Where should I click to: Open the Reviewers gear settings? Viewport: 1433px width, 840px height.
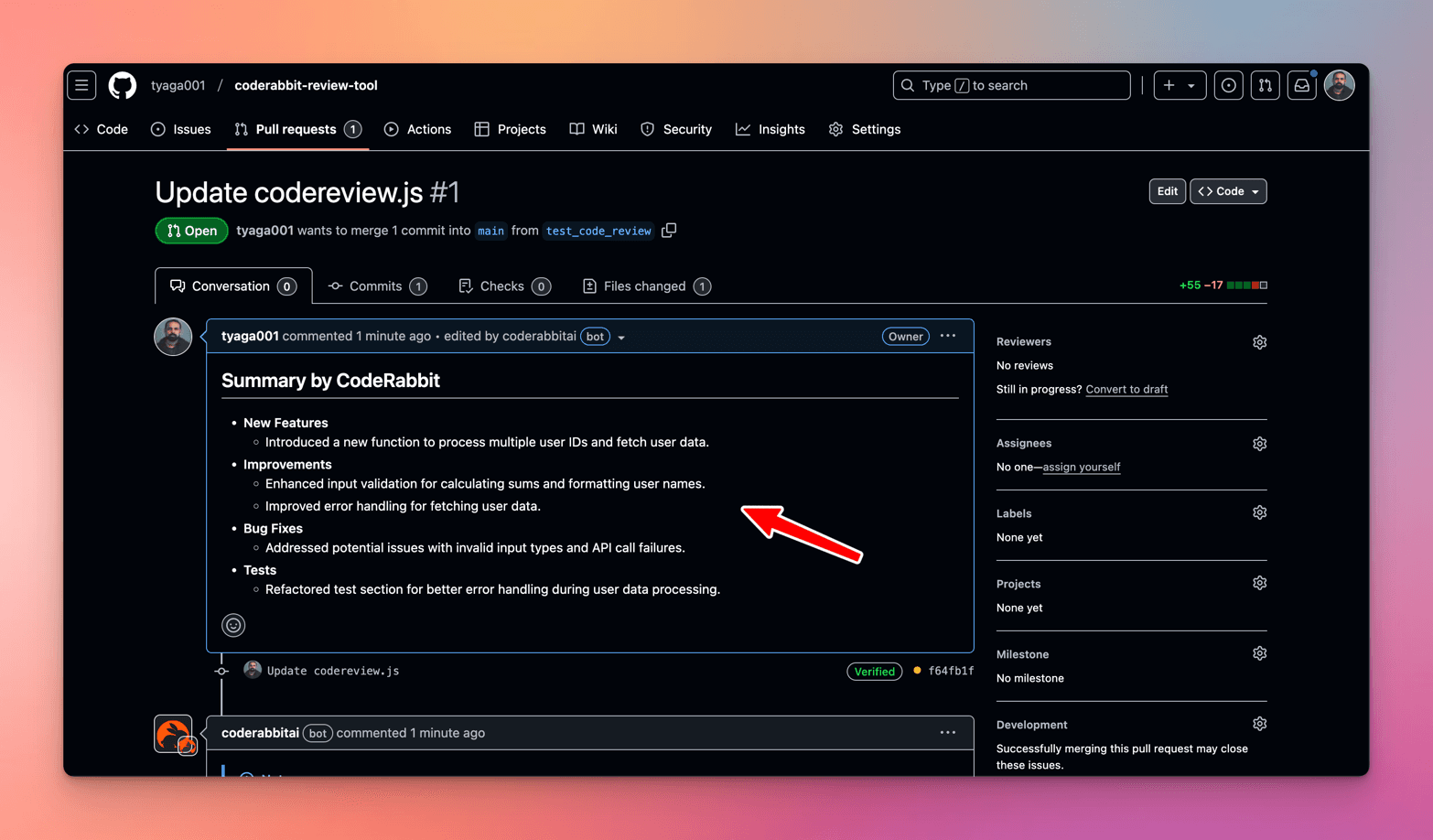coord(1260,342)
